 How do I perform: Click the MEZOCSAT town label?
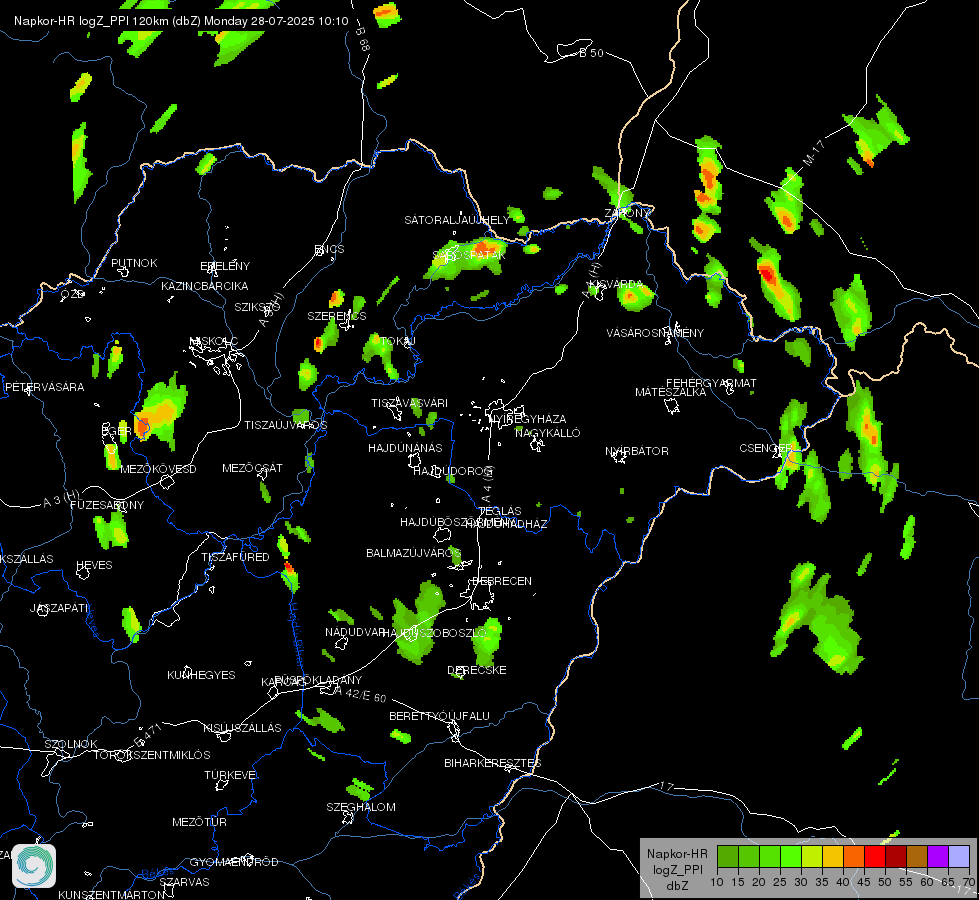coord(252,468)
